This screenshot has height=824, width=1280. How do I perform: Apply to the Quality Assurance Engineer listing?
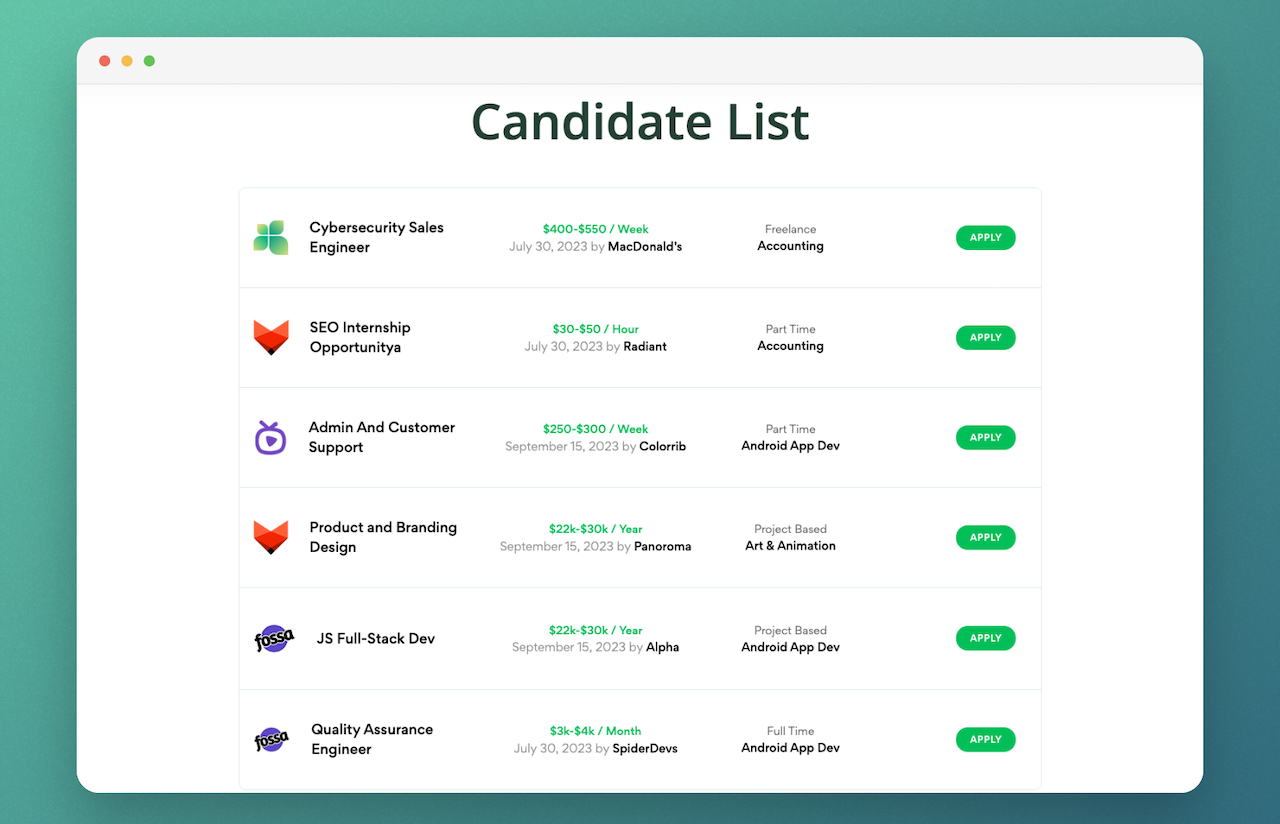pos(985,739)
